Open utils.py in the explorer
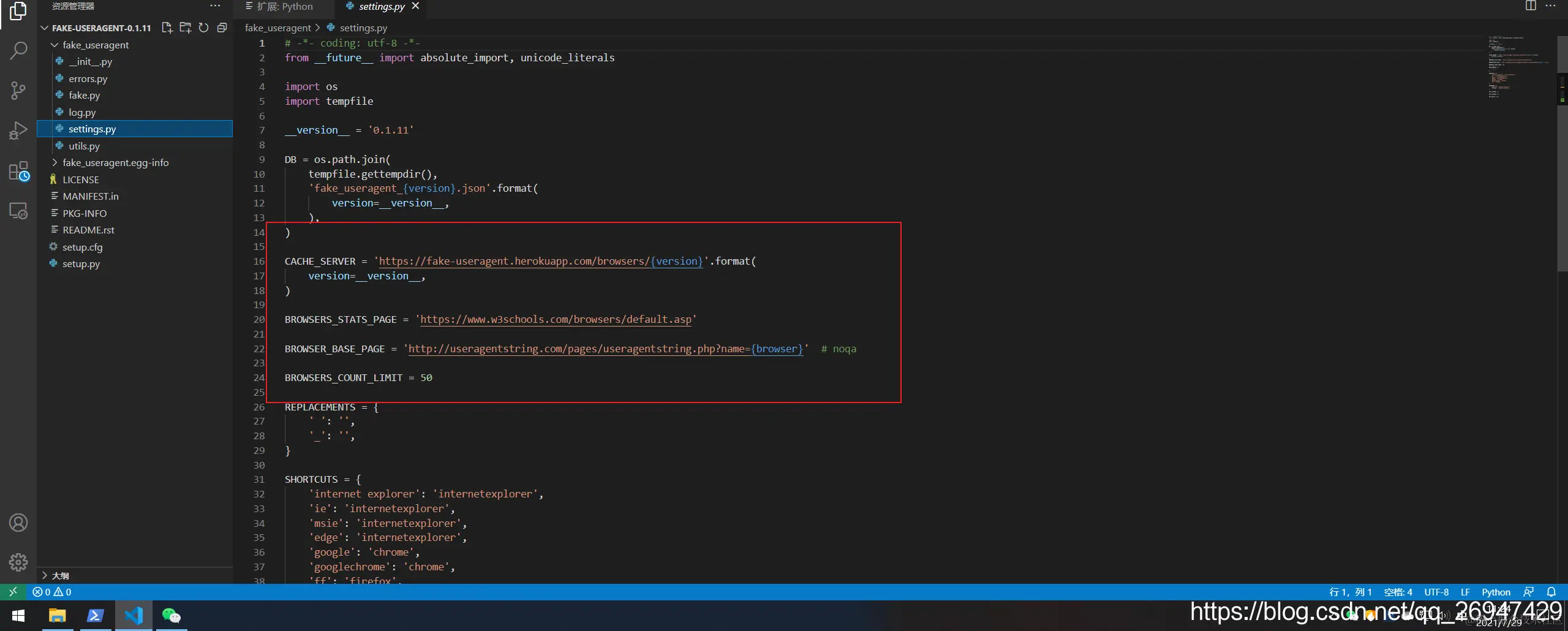This screenshot has width=1568, height=631. click(x=84, y=146)
